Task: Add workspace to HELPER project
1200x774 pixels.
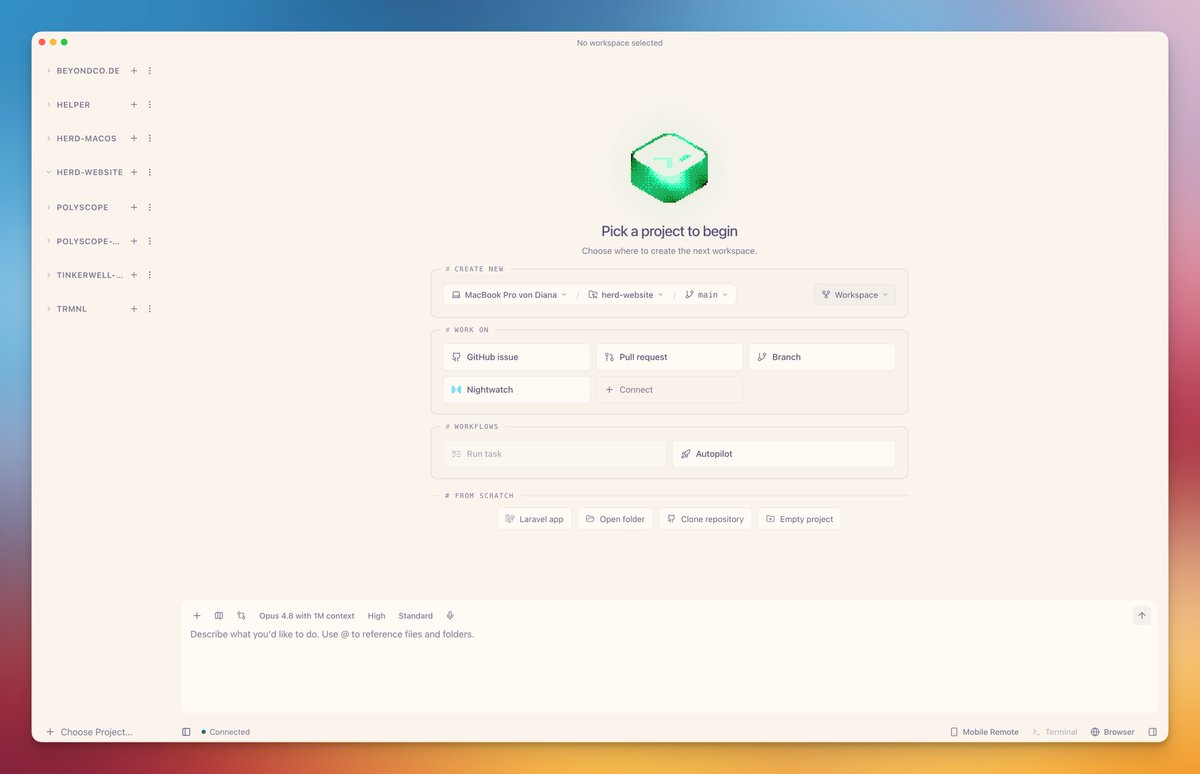Action: coord(134,105)
